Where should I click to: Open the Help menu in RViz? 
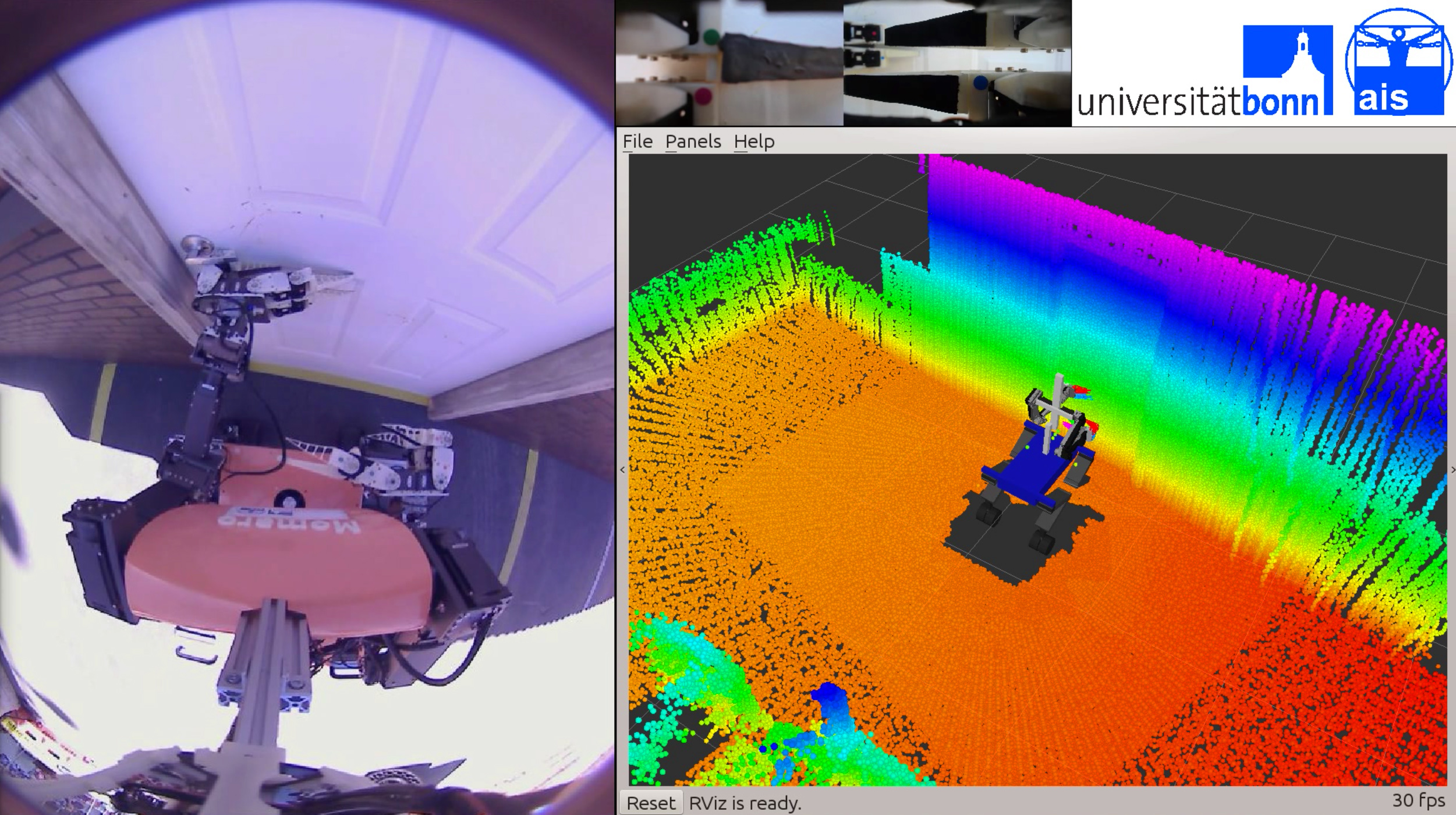click(x=754, y=141)
